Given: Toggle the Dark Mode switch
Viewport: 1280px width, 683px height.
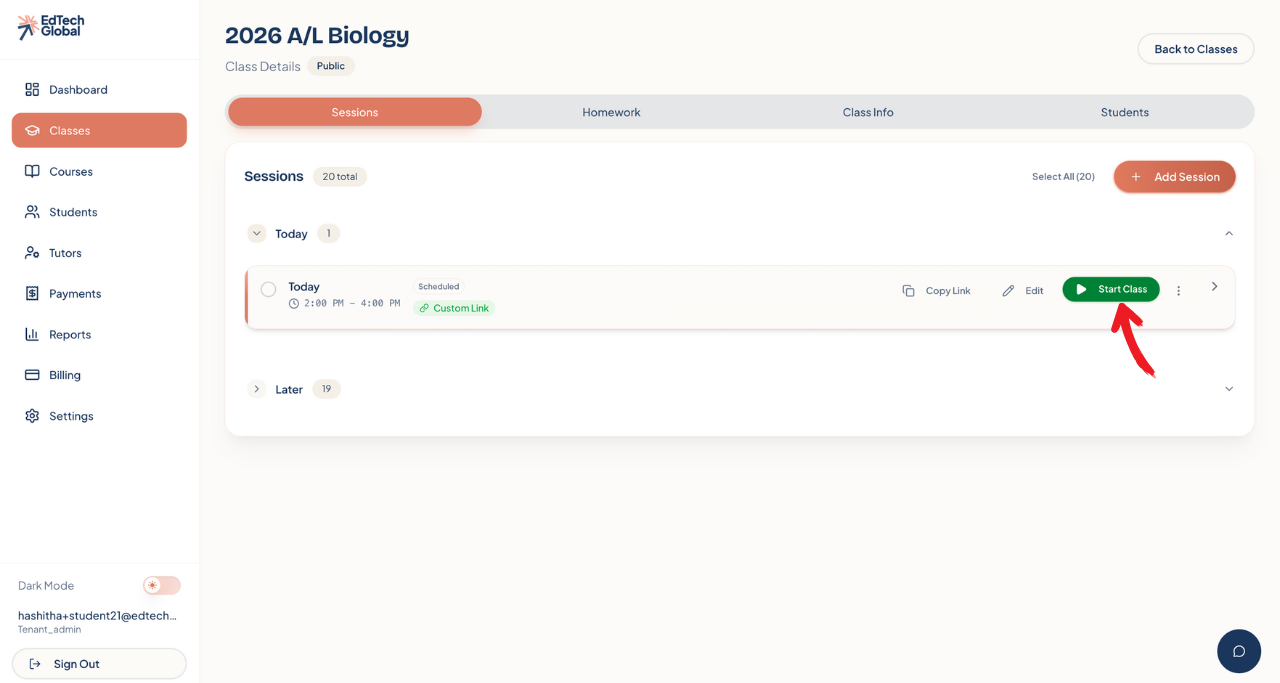Looking at the screenshot, I should (x=161, y=586).
